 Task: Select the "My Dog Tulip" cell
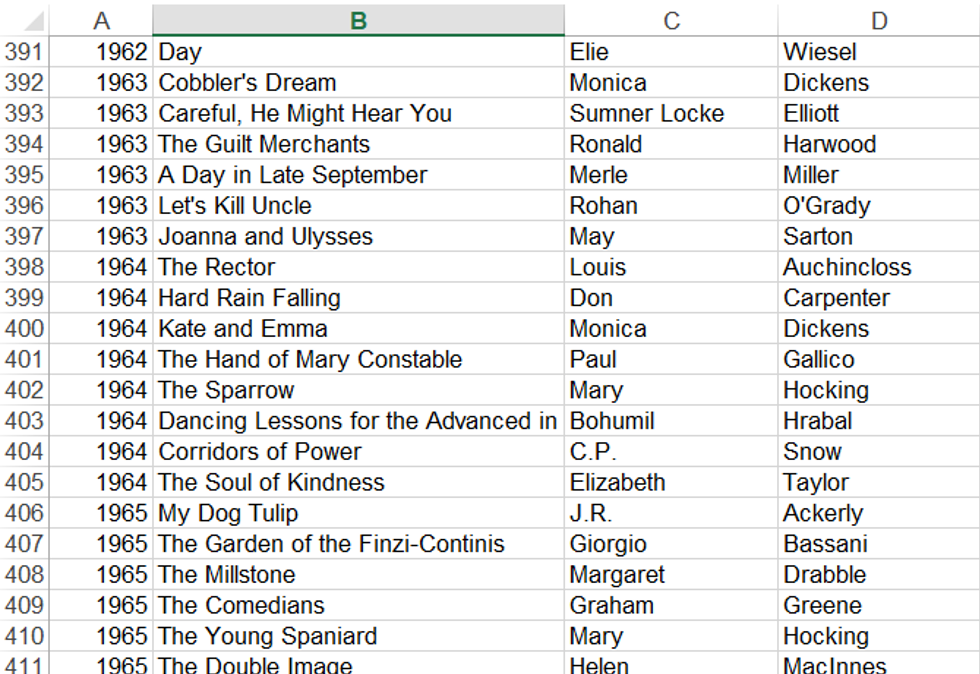tap(358, 513)
